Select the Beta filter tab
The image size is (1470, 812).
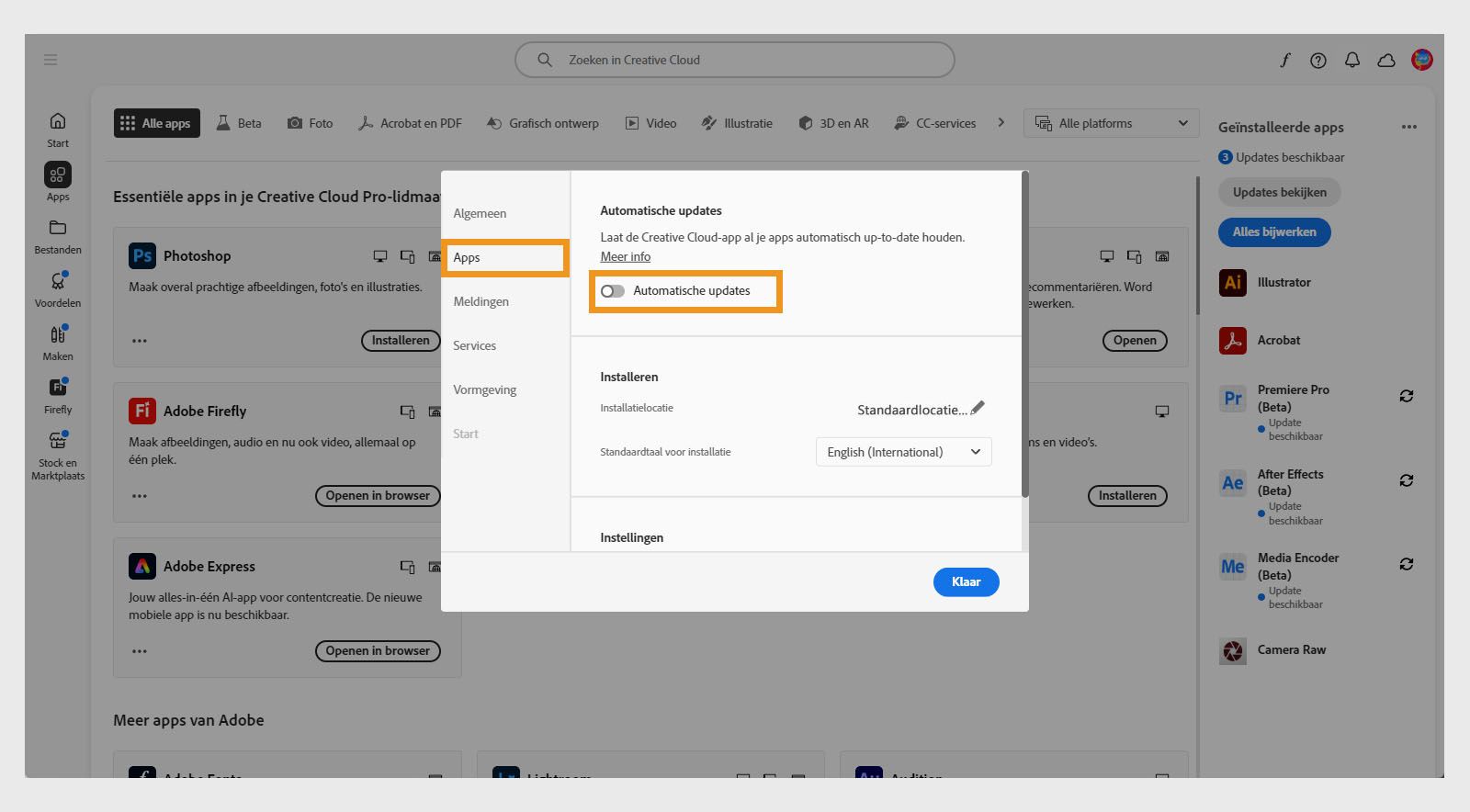239,123
